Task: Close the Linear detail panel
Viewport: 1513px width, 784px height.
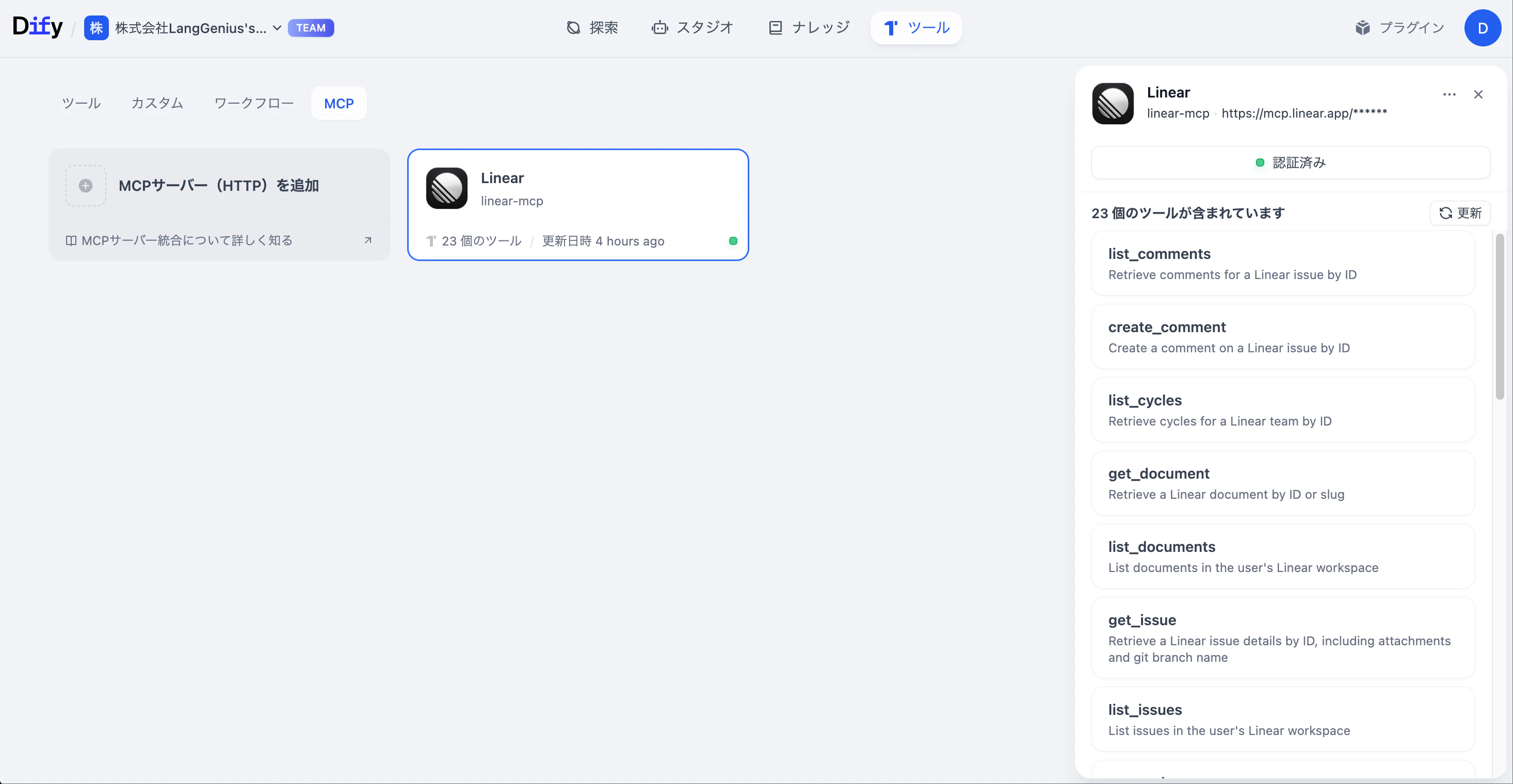Action: click(1478, 94)
